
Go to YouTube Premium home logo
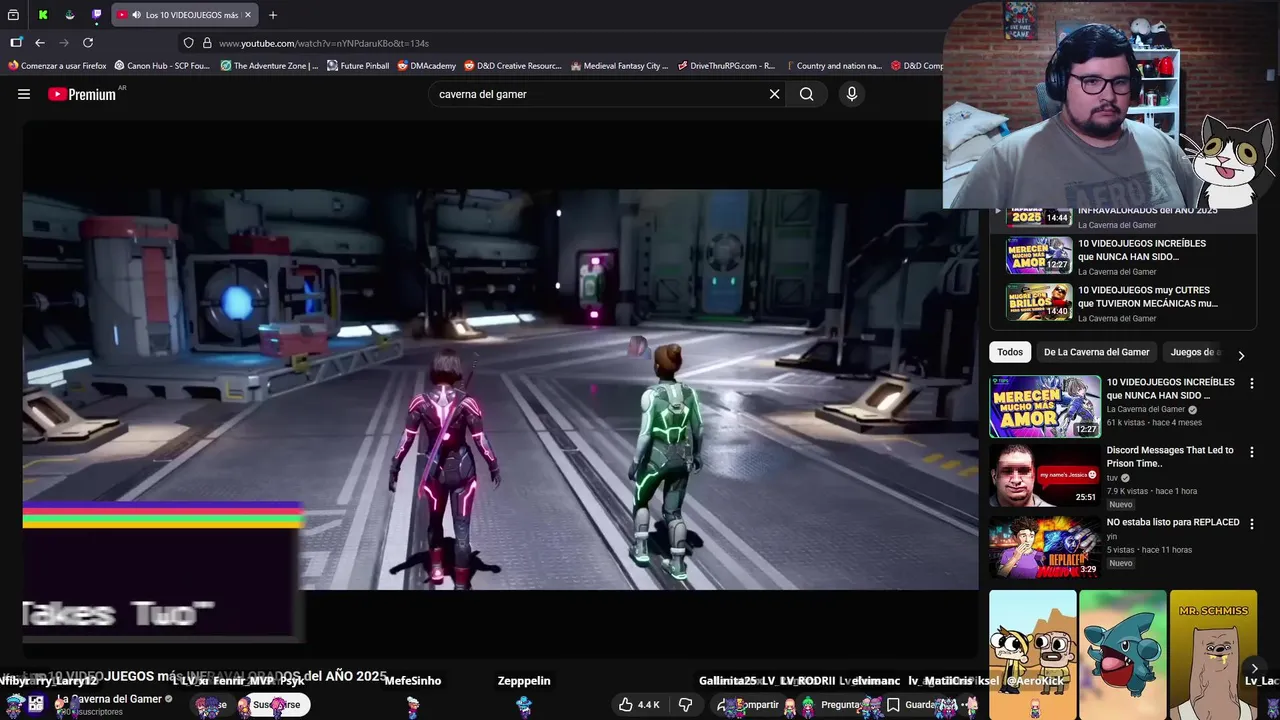(82, 94)
